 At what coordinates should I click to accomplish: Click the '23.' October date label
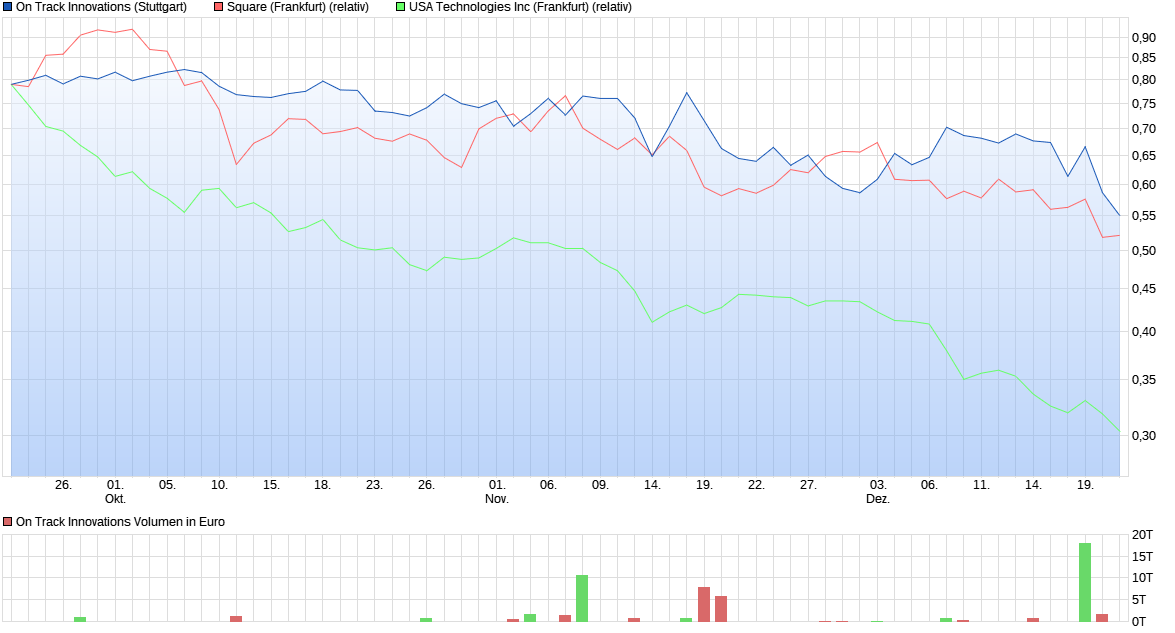pyautogui.click(x=375, y=485)
